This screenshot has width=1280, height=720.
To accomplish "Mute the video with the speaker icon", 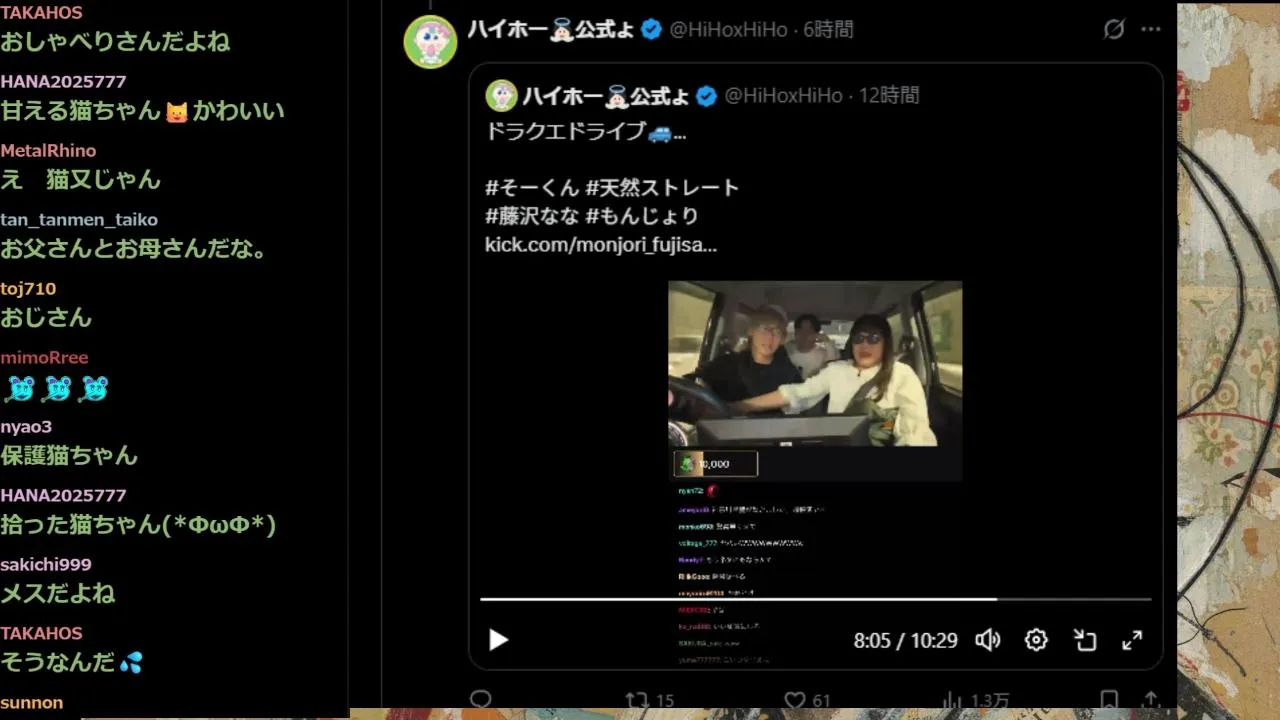I will click(x=988, y=640).
